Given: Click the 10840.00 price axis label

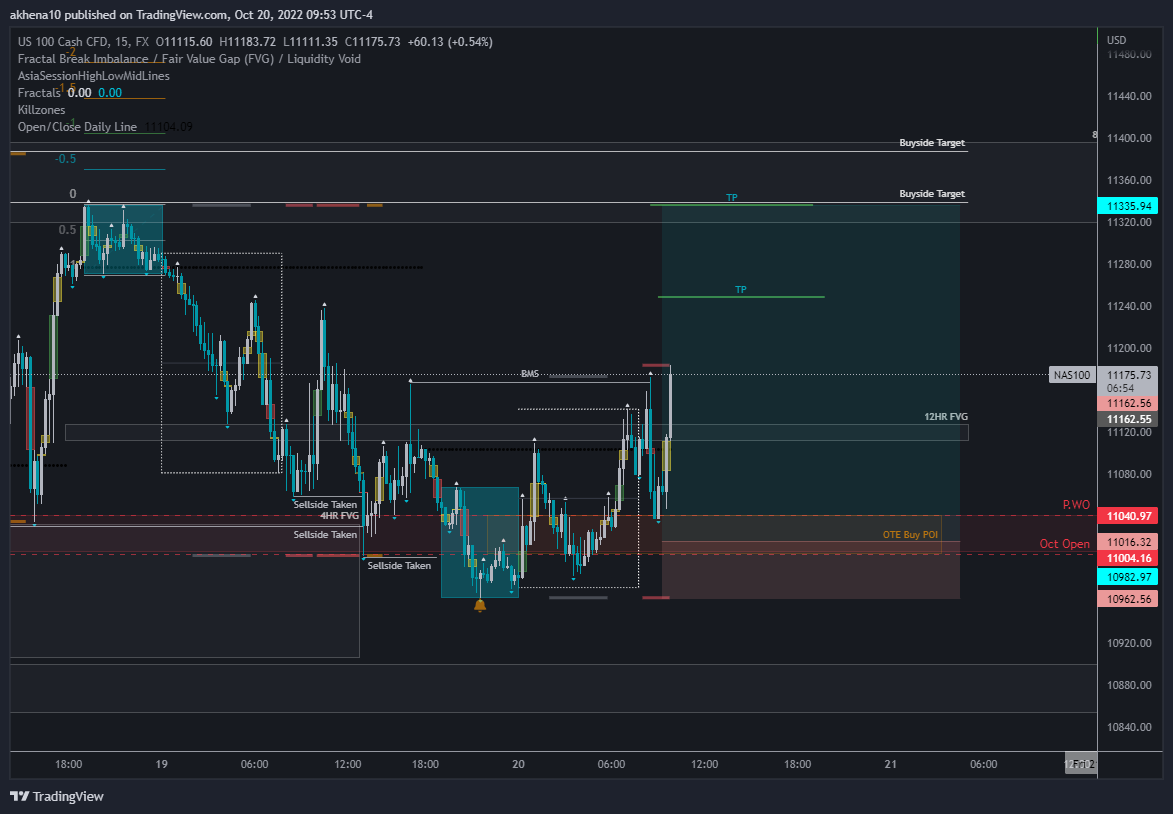Looking at the screenshot, I should [x=1129, y=727].
